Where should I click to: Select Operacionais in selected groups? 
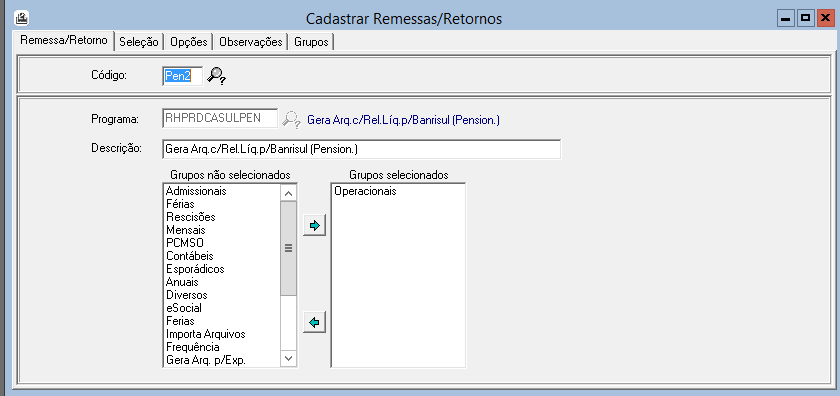pyautogui.click(x=365, y=191)
